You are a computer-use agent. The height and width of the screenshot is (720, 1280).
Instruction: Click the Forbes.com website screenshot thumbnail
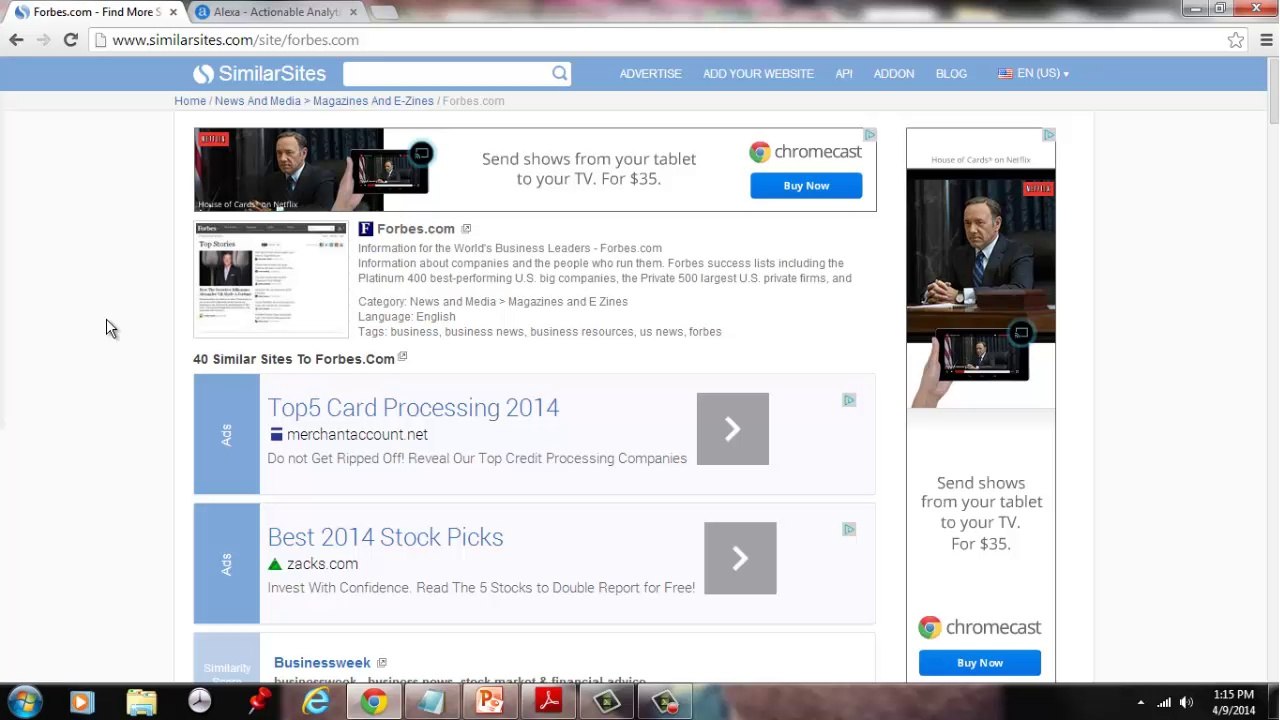[x=271, y=279]
